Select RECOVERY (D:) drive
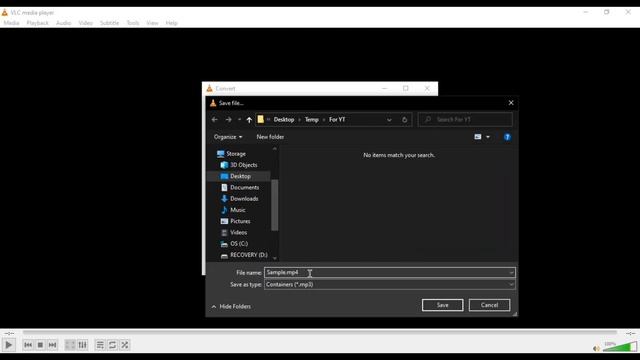 249,255
